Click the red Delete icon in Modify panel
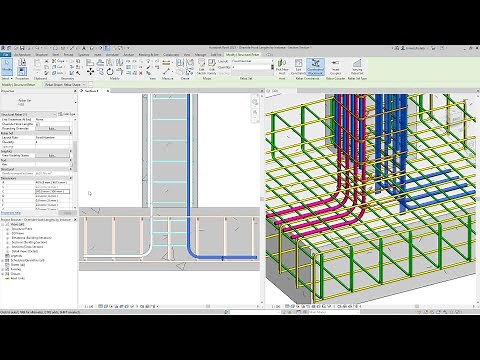This screenshot has width=480, height=360. coord(141,73)
